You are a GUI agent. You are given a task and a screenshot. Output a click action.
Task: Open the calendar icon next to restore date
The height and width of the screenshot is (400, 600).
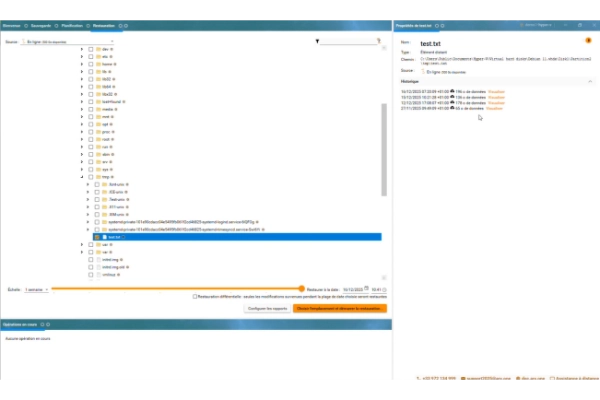click(x=366, y=288)
